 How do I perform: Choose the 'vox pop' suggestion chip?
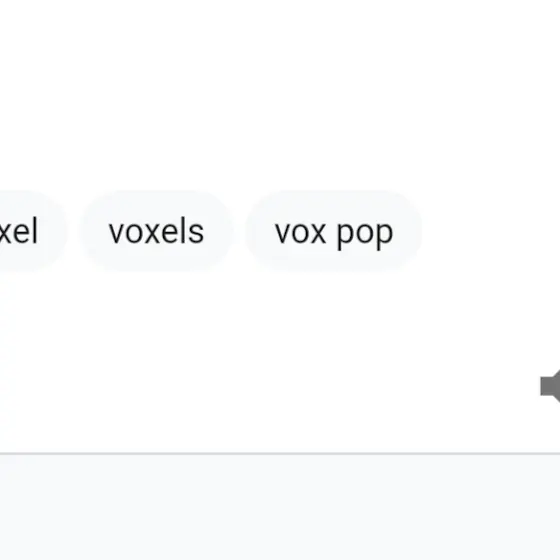pos(334,231)
